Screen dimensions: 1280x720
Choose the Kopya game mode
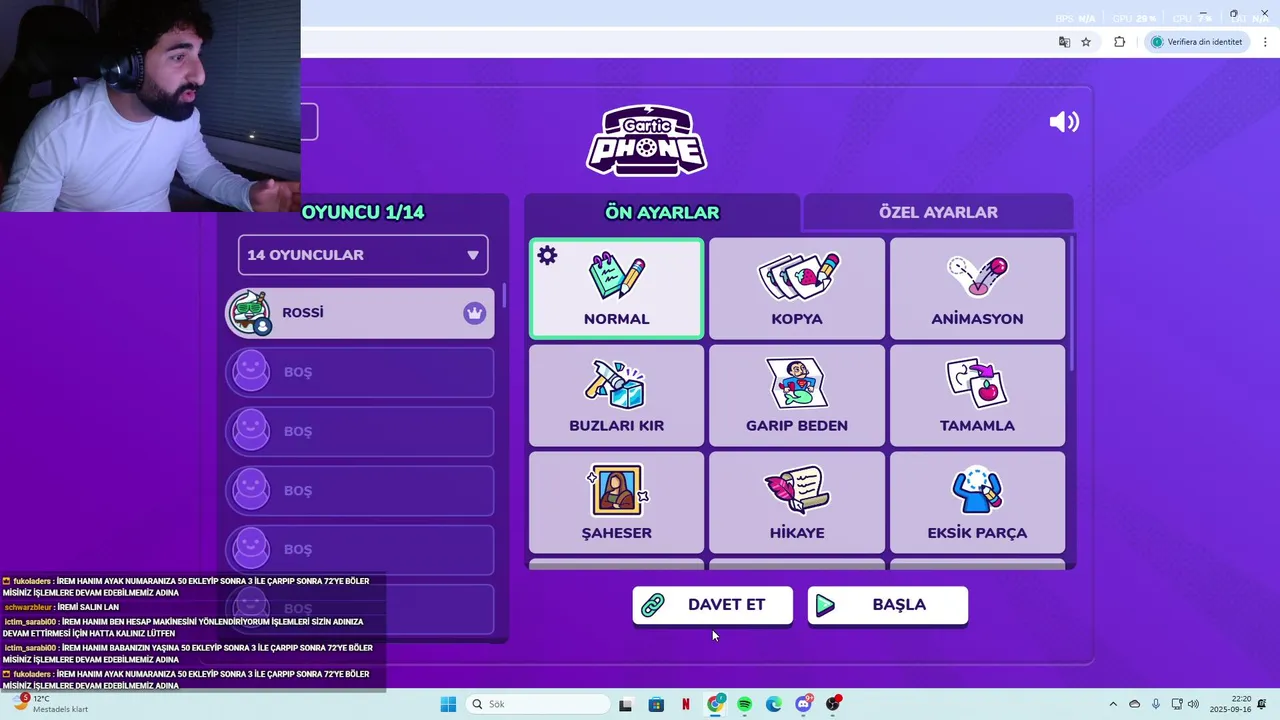[797, 289]
